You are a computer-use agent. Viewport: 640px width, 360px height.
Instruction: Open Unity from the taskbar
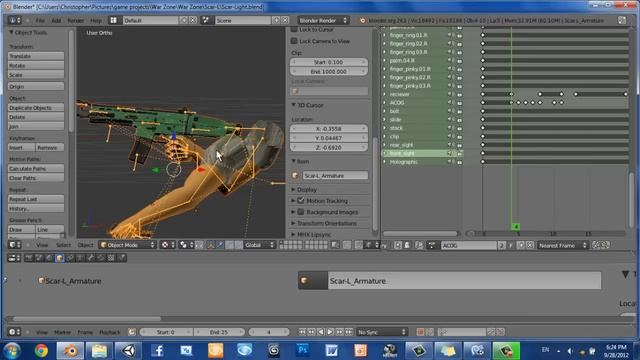point(128,350)
